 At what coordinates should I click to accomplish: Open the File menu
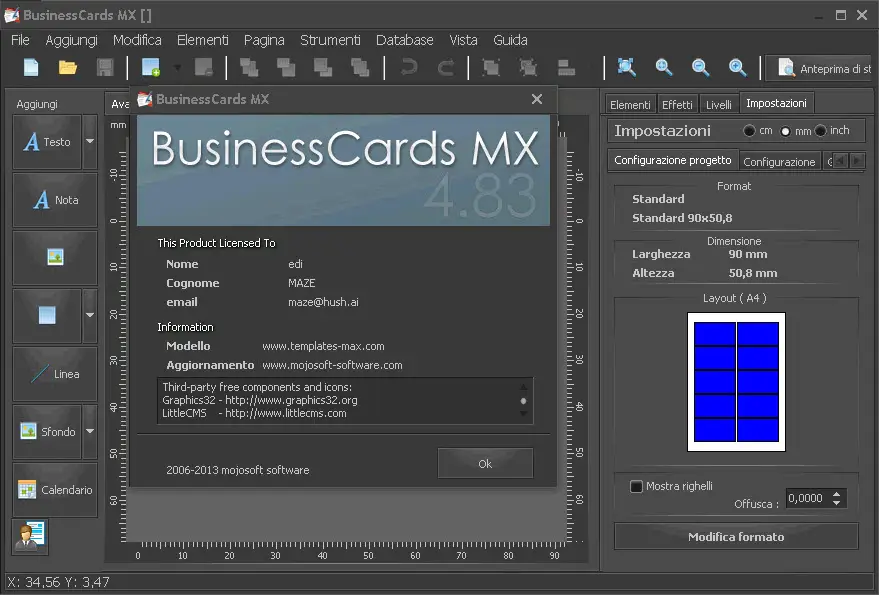20,40
